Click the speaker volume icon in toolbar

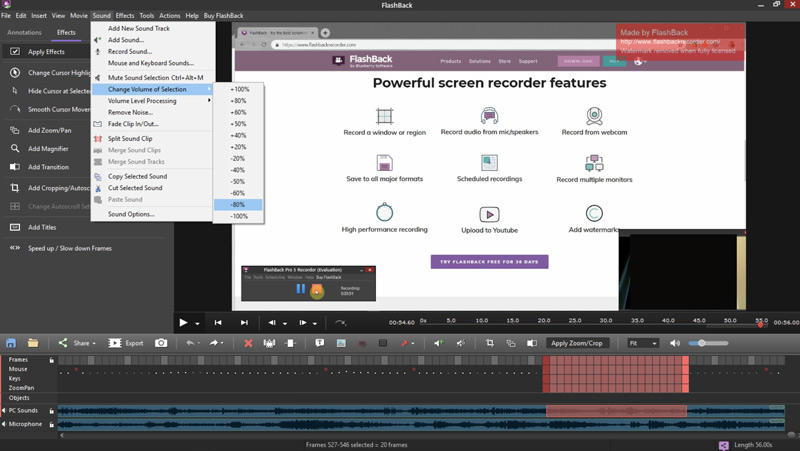675,343
